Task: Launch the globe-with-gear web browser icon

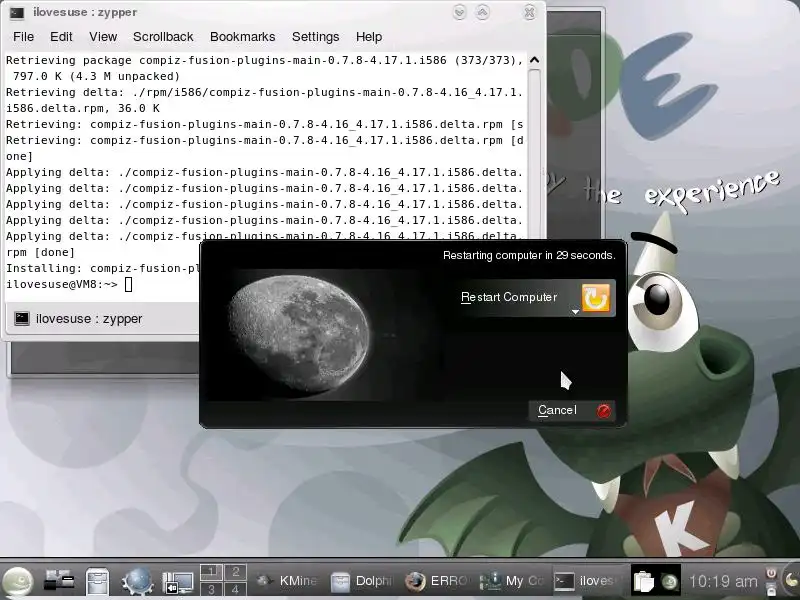Action: pos(137,581)
